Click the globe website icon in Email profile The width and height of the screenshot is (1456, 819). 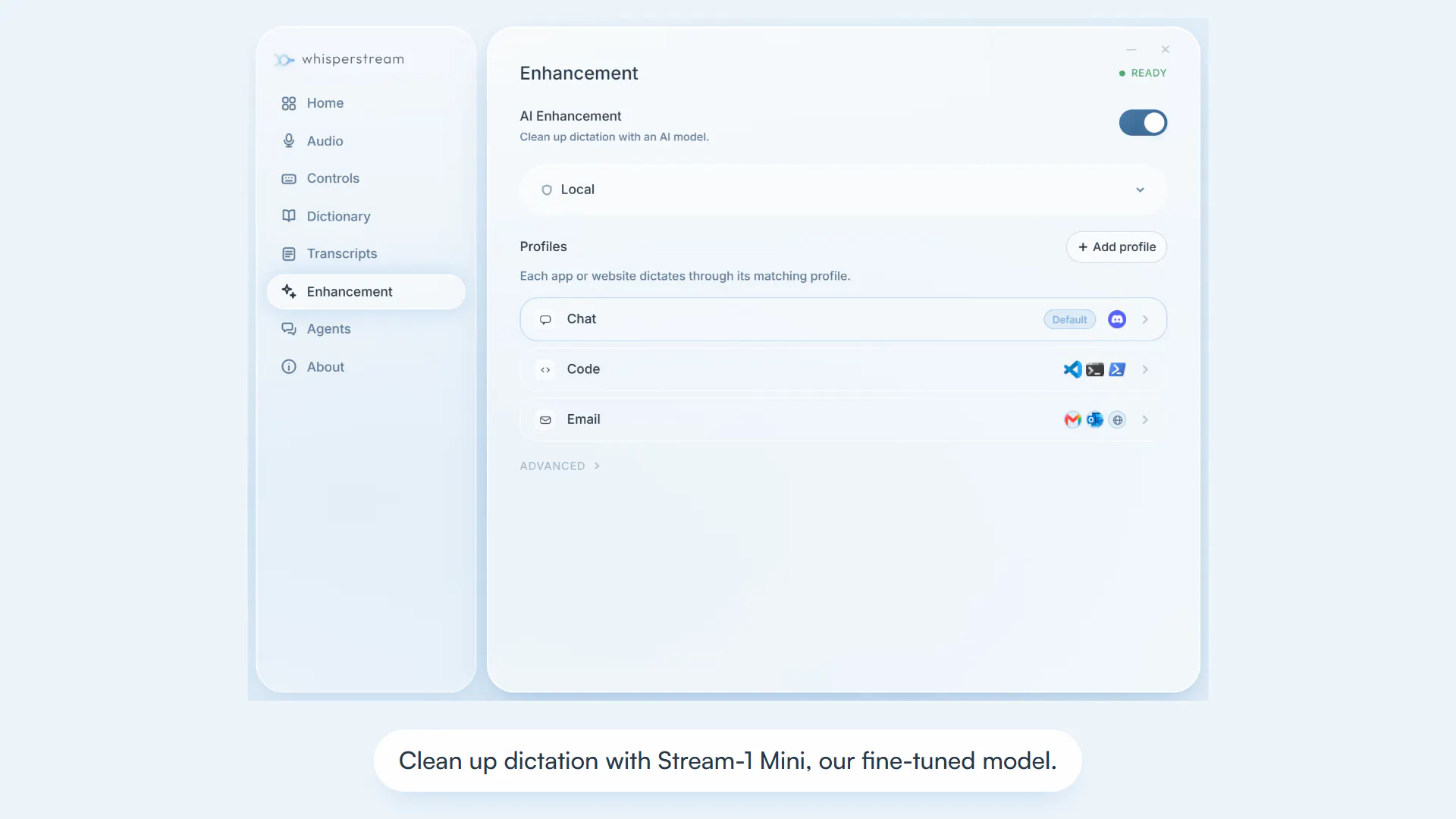tap(1117, 420)
